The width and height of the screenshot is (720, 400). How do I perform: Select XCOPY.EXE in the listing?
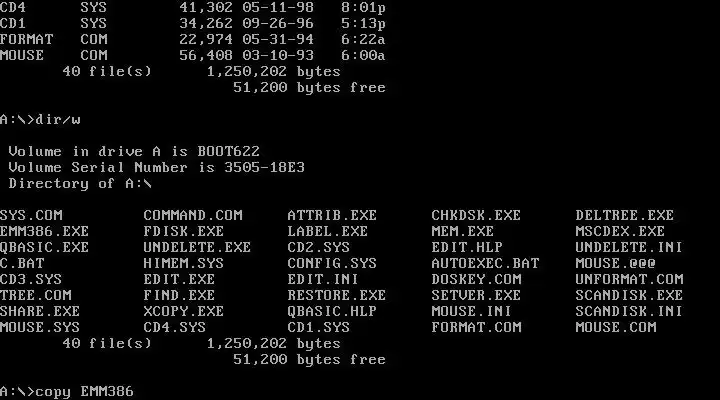point(184,311)
